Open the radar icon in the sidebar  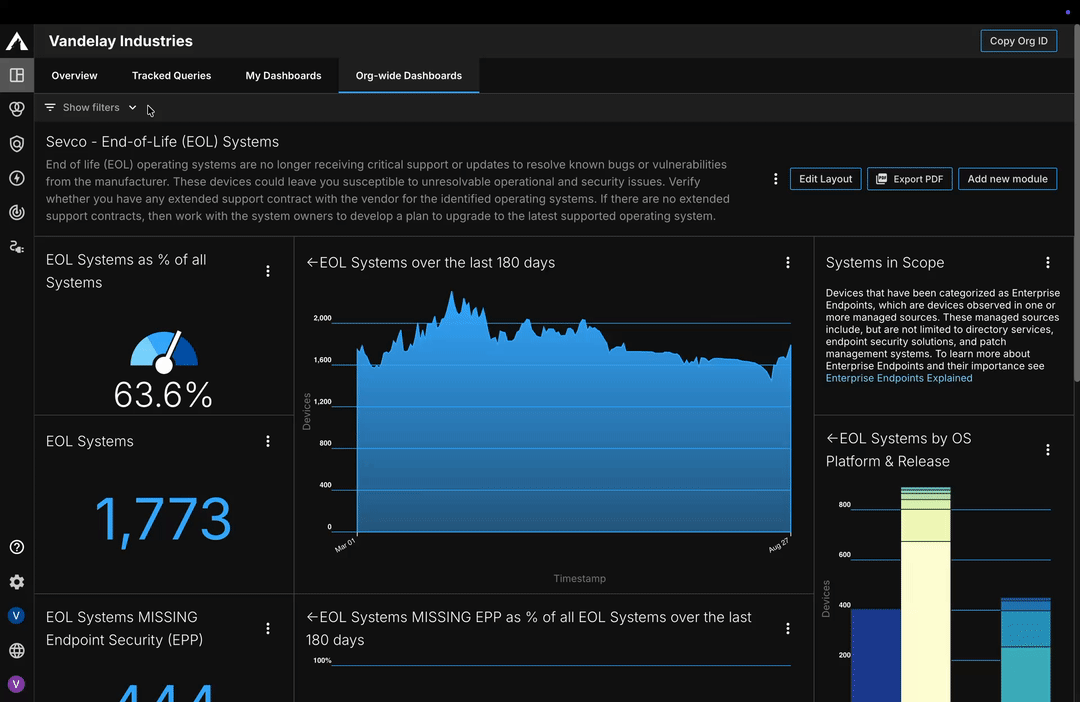17,212
